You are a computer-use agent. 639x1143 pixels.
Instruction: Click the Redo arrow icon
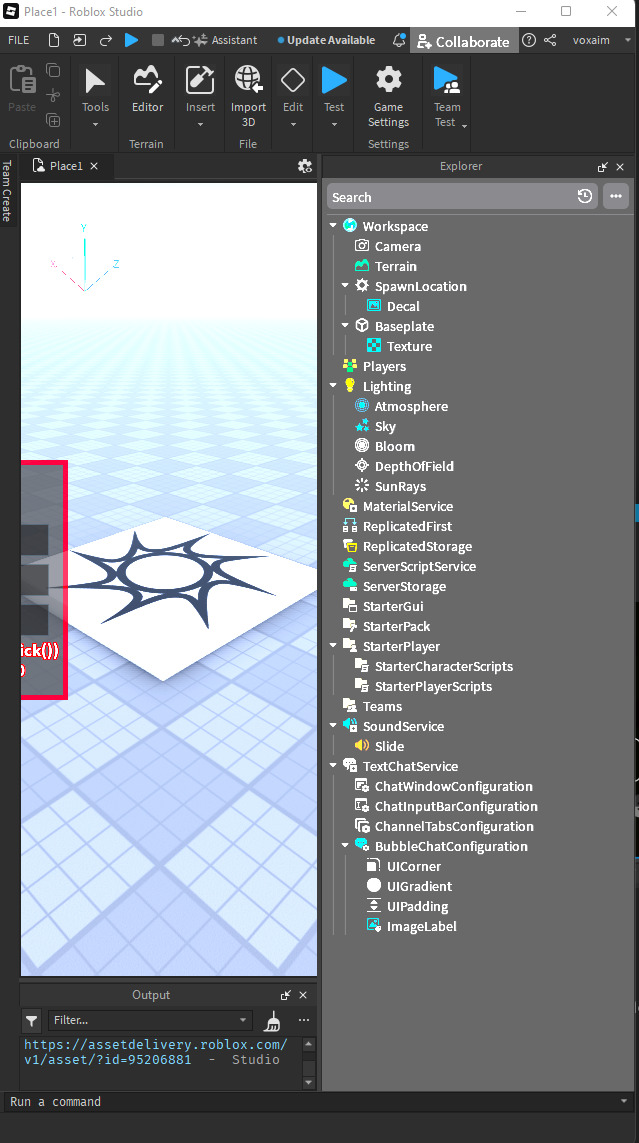click(106, 40)
